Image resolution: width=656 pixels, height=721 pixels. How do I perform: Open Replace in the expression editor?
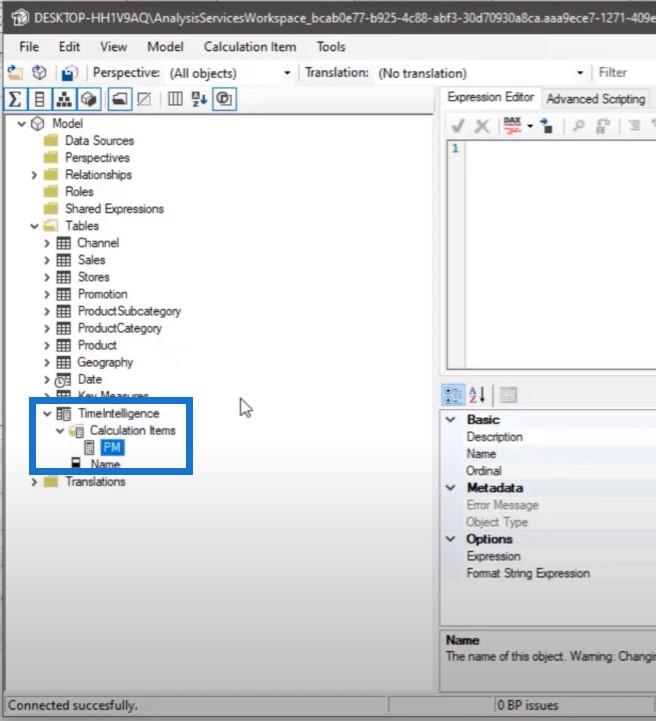603,126
